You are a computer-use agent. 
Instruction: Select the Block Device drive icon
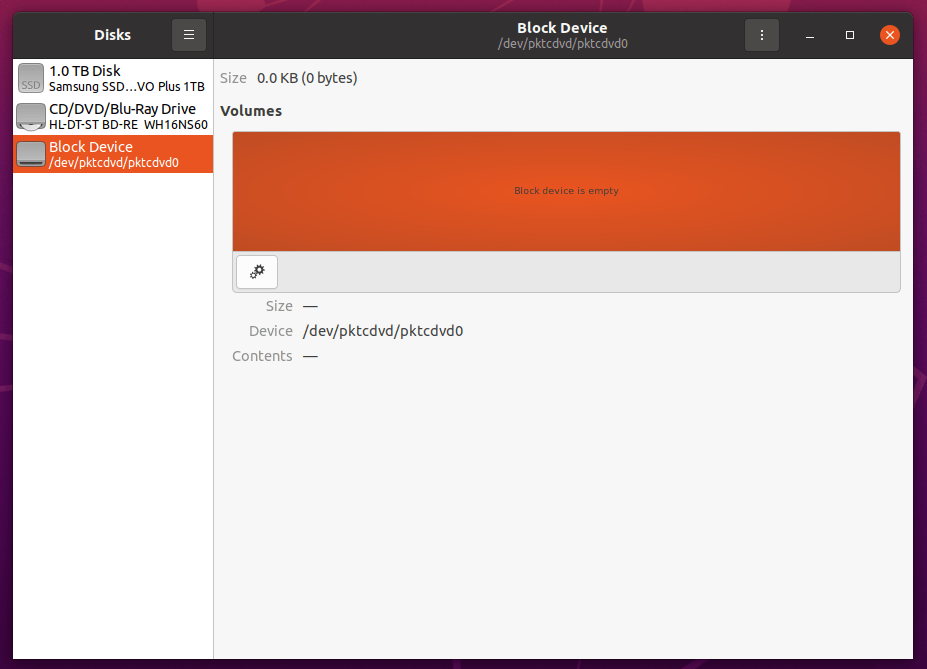click(x=31, y=154)
